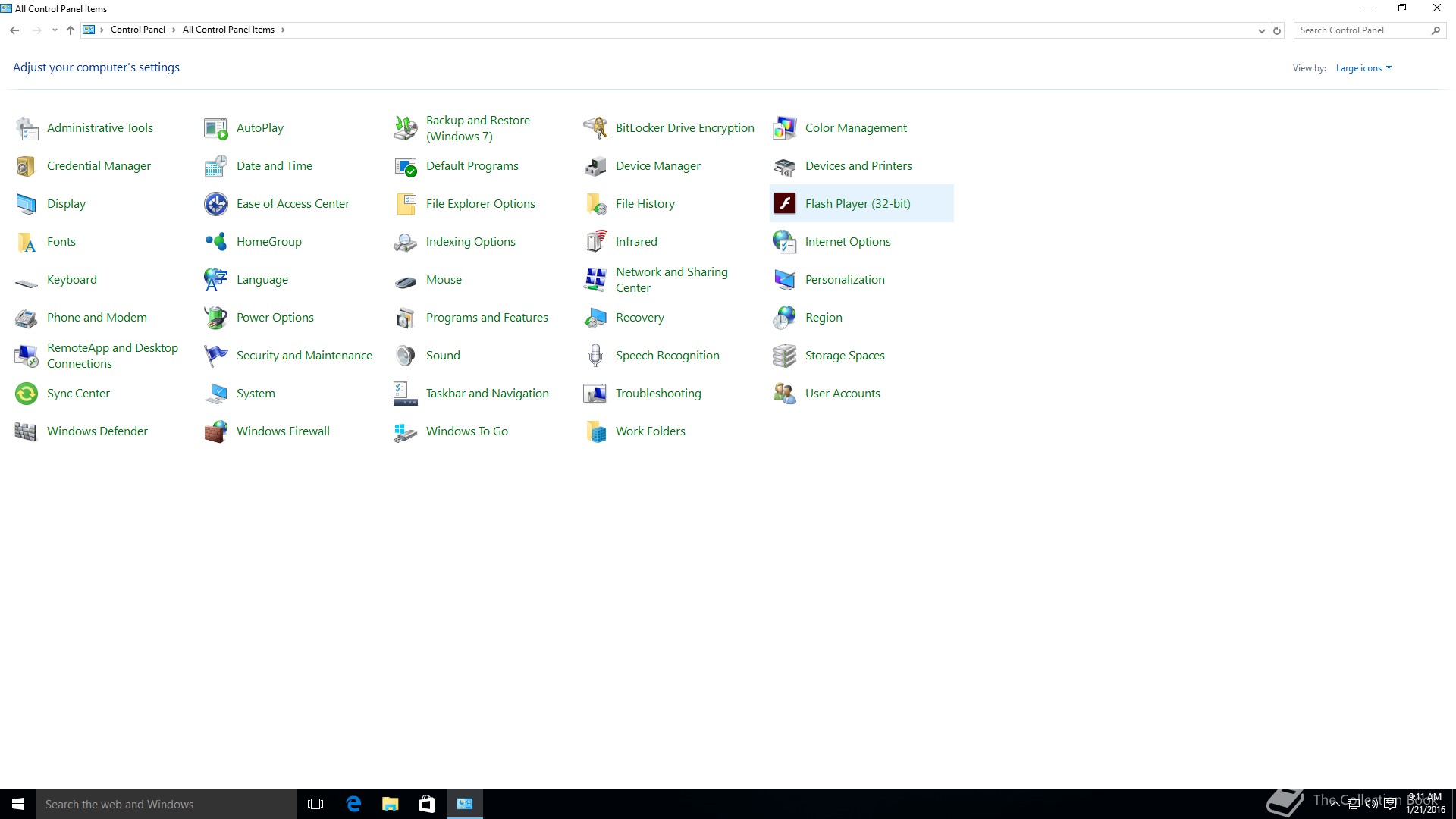Open the HomeGroup icon
Image resolution: width=1456 pixels, height=819 pixels.
click(x=216, y=242)
